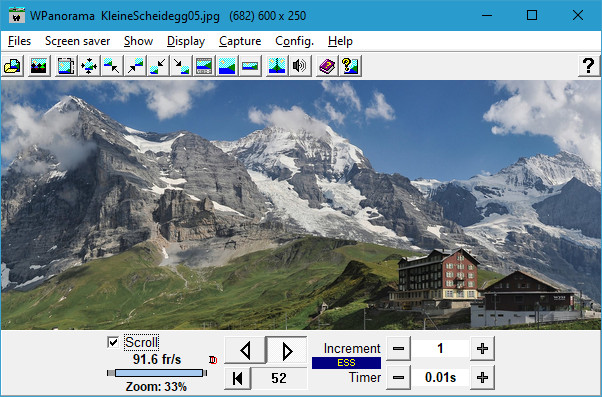Toggle sound with the speaker icon

click(300, 66)
